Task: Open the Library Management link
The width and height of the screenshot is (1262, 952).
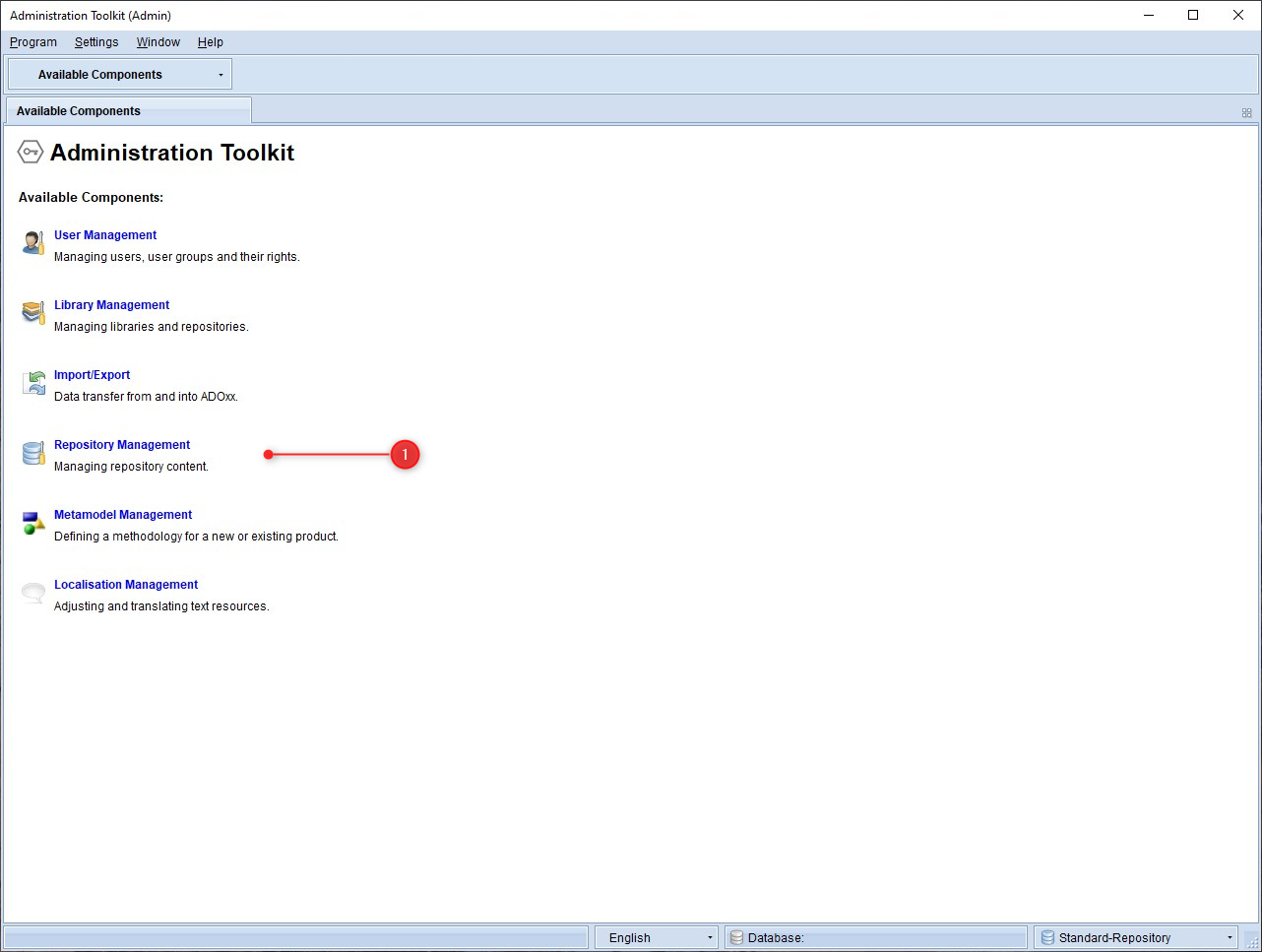Action: [111, 305]
